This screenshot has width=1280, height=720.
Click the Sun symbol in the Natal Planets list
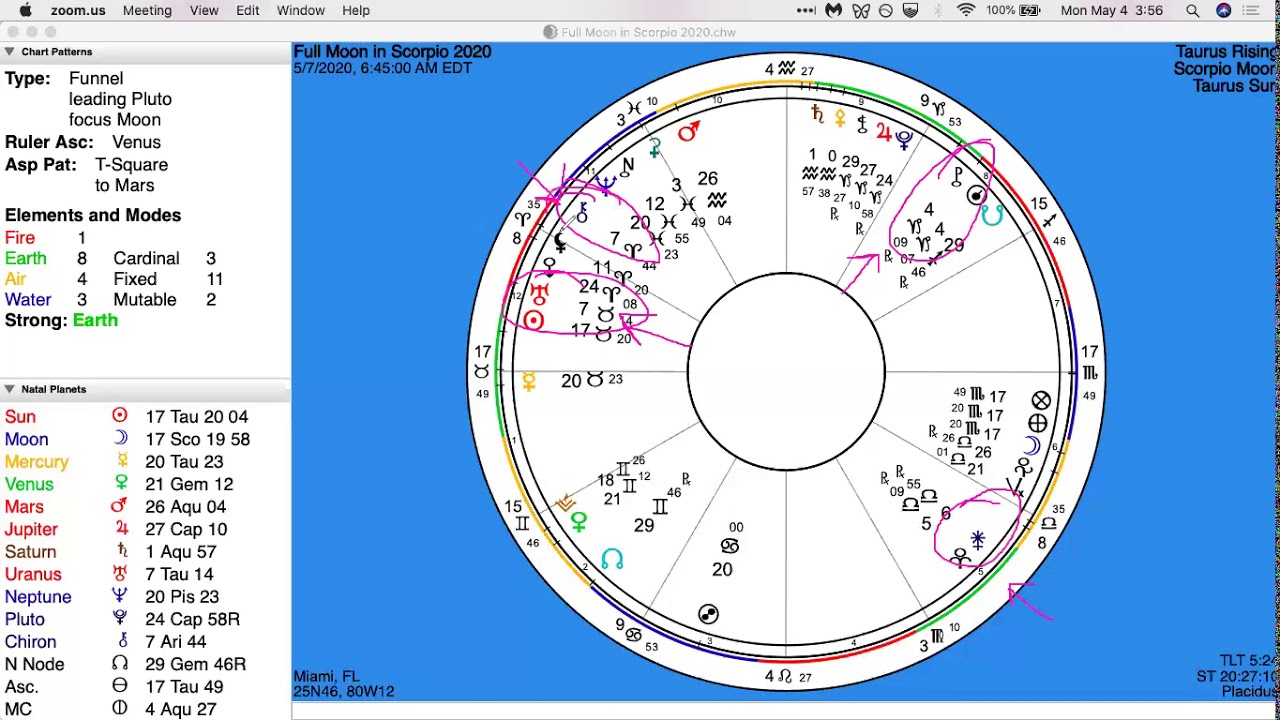coord(120,416)
